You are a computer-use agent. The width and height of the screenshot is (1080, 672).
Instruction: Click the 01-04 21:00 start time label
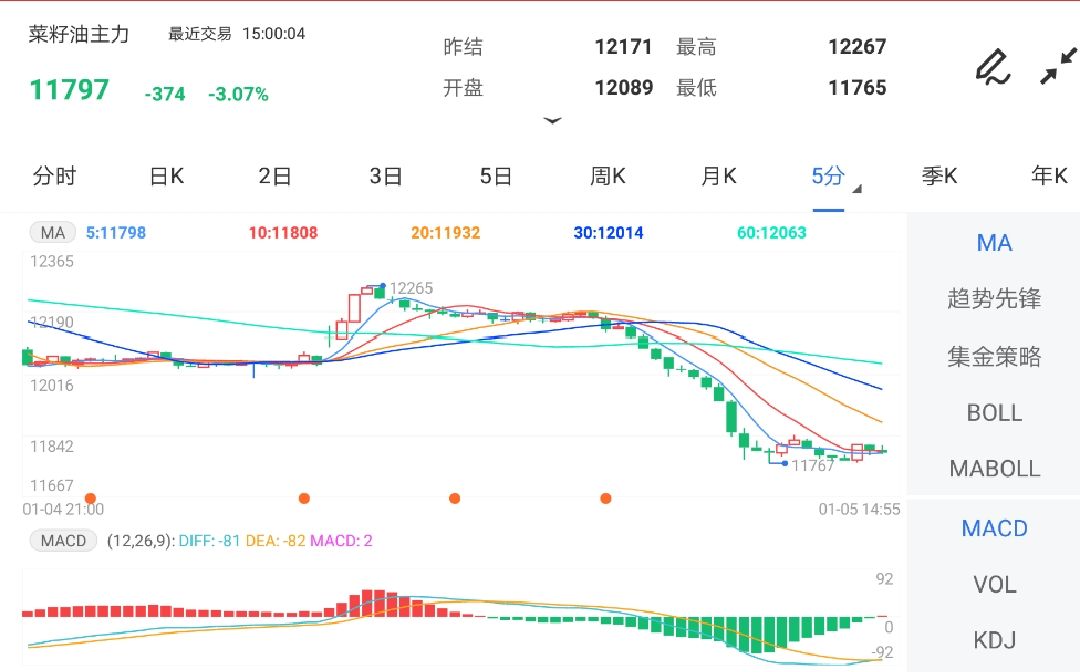[63, 510]
